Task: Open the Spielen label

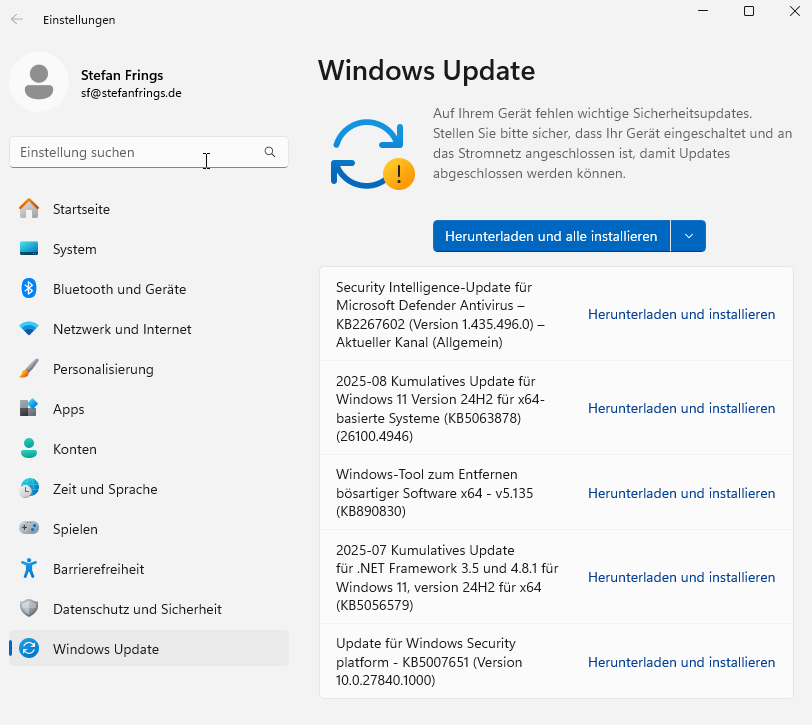Action: coord(75,529)
